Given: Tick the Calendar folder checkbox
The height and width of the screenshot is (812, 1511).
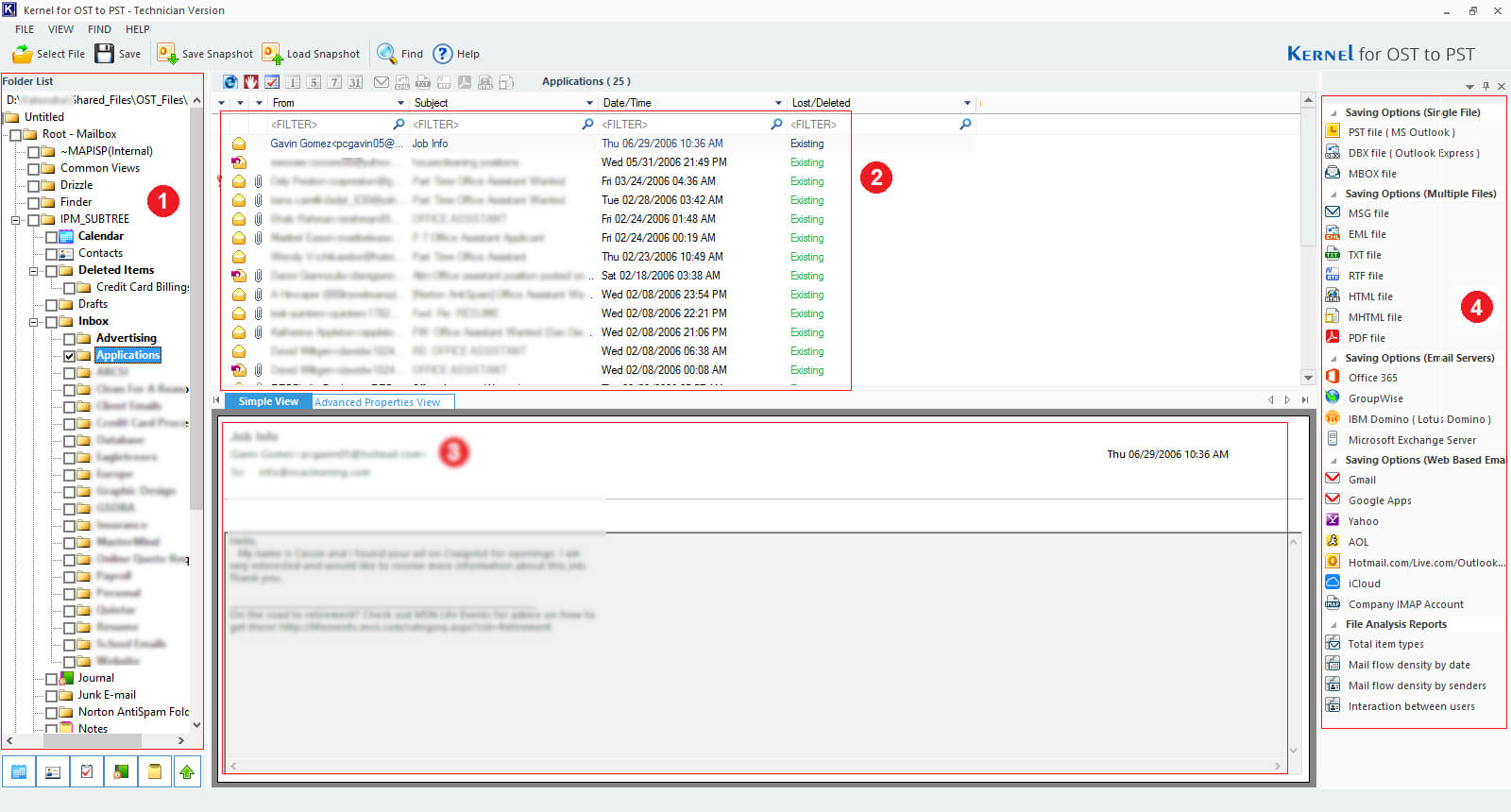Looking at the screenshot, I should [x=52, y=237].
